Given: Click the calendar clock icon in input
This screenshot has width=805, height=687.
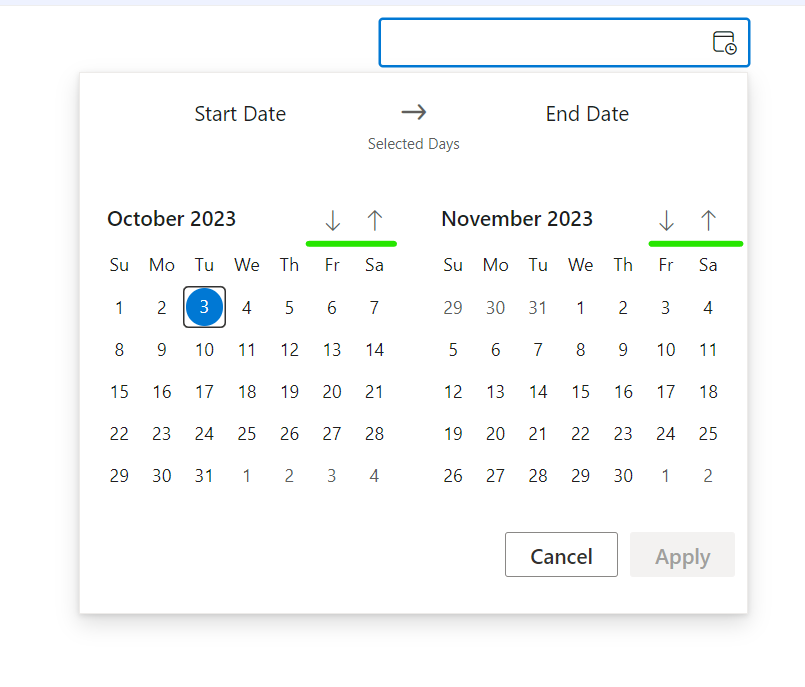Looking at the screenshot, I should click(724, 43).
